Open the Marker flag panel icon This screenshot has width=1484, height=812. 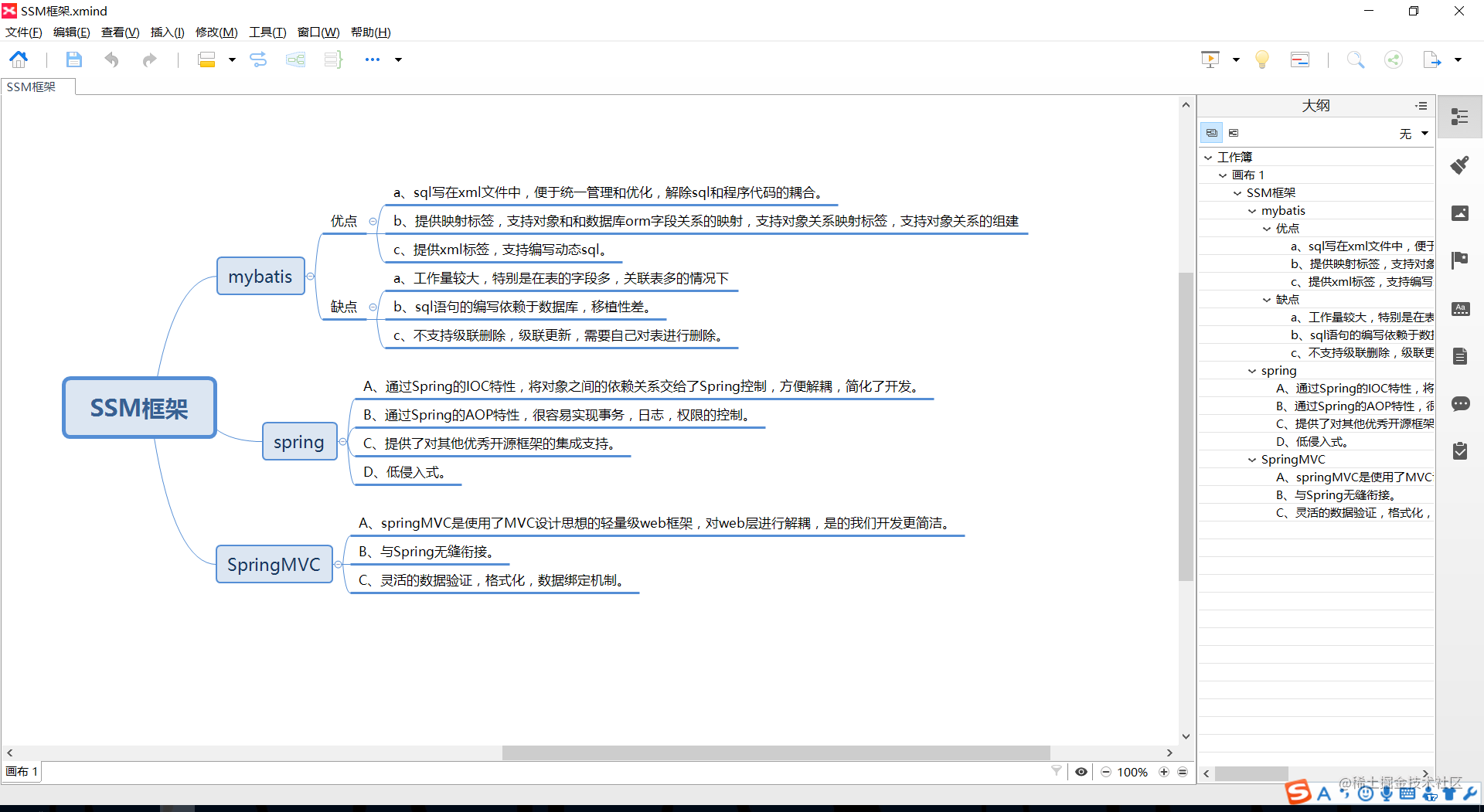[1460, 260]
